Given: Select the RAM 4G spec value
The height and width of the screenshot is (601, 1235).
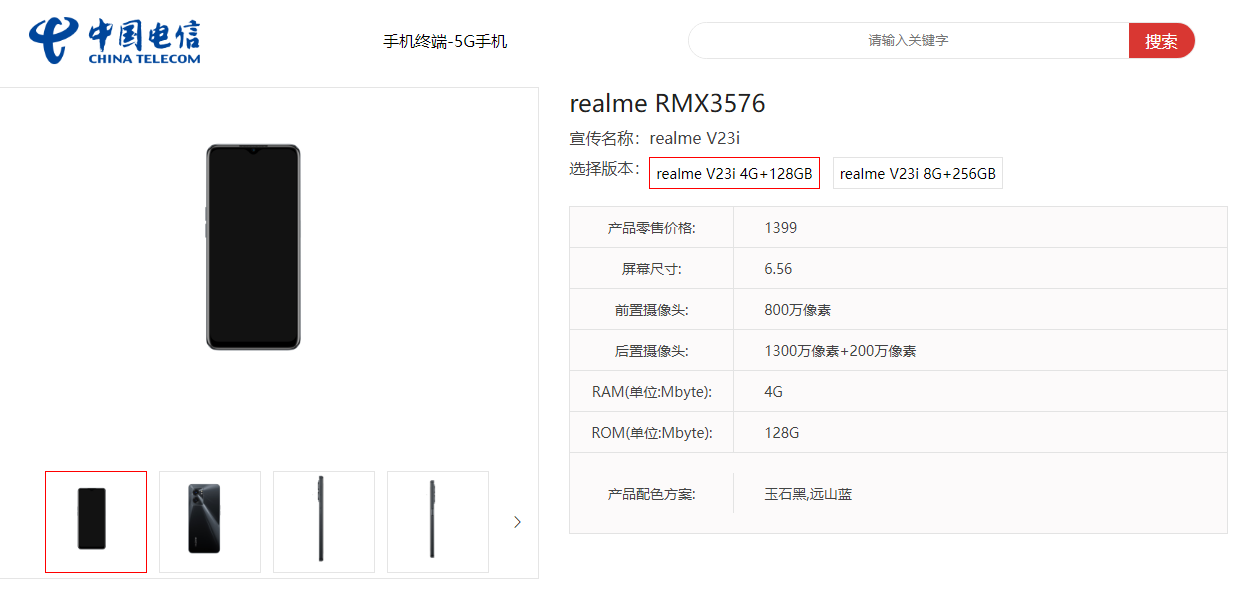Looking at the screenshot, I should click(774, 391).
